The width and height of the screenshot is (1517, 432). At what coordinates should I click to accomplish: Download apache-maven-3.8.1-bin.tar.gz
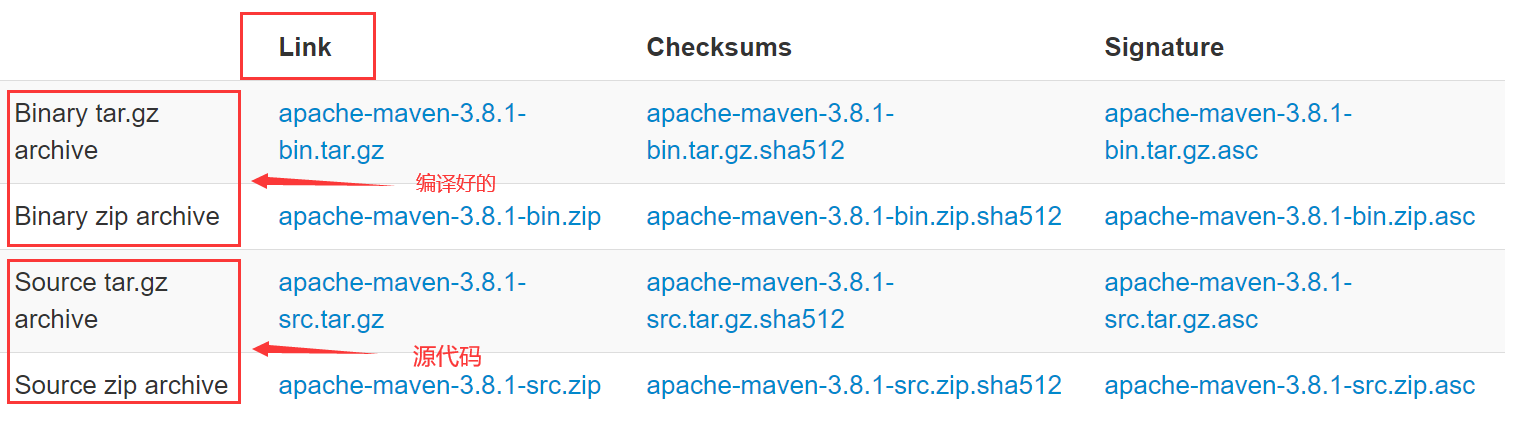coord(402,132)
